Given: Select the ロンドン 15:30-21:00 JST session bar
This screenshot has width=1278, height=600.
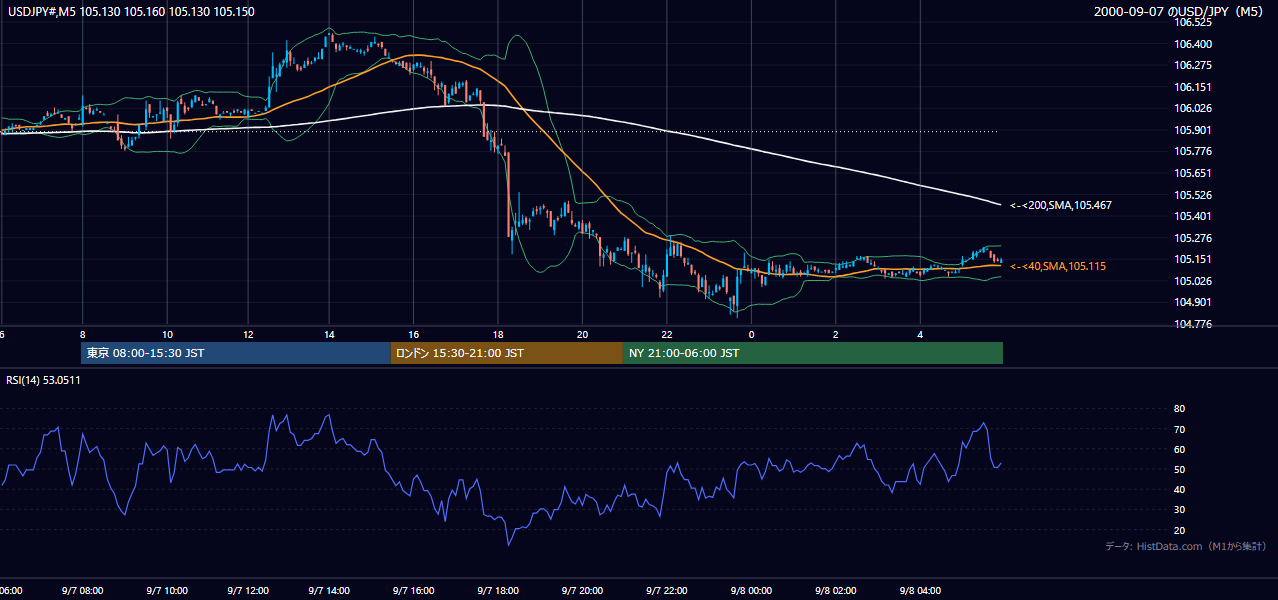Looking at the screenshot, I should [507, 353].
